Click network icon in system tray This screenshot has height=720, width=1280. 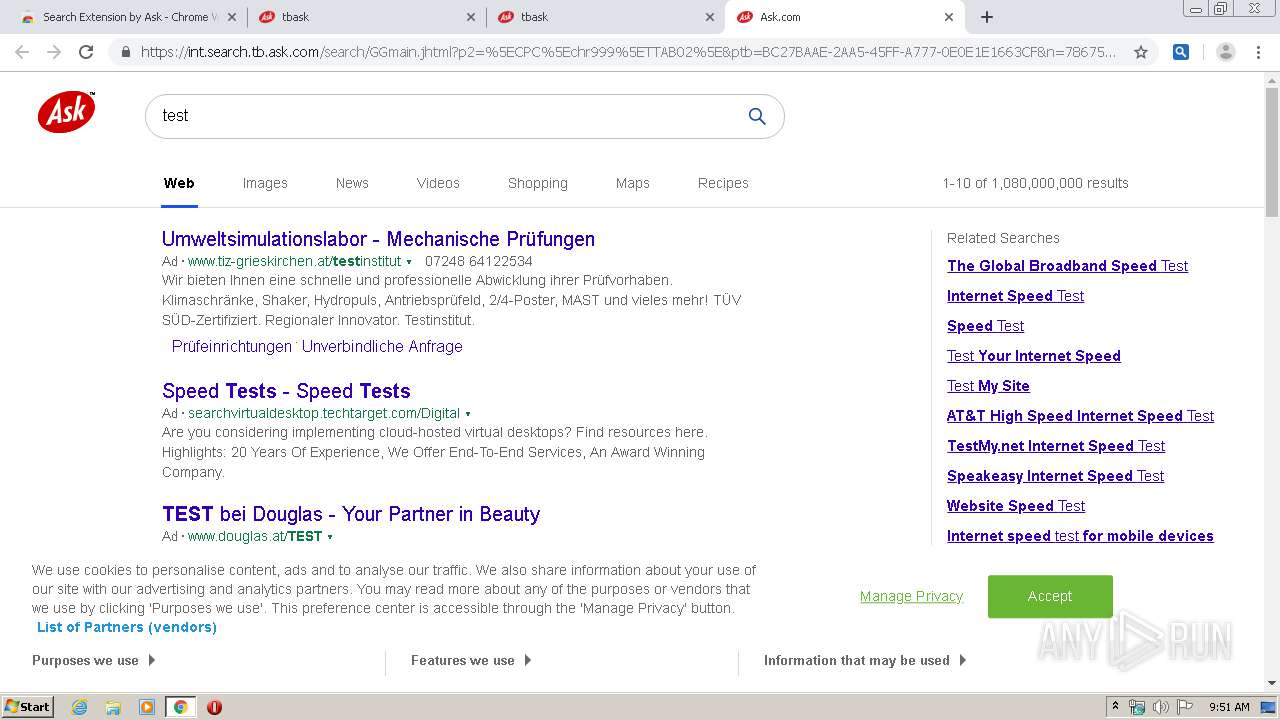[1137, 707]
